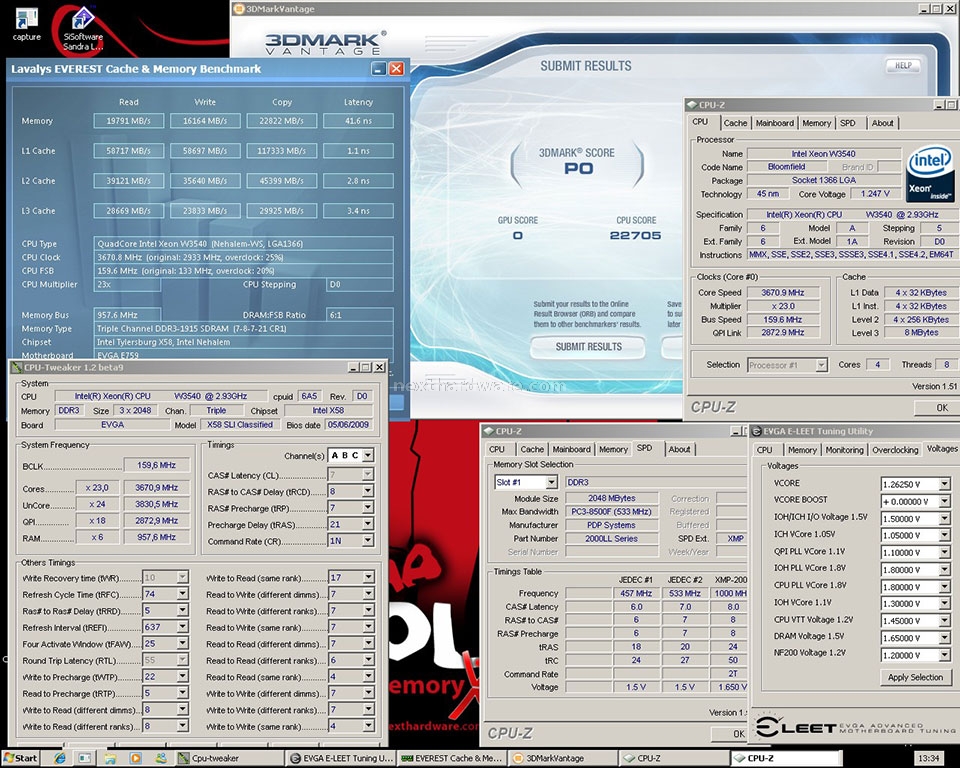Click the CPU-Z processor name Intel Xeon W3540
This screenshot has height=768, width=960.
(x=823, y=154)
